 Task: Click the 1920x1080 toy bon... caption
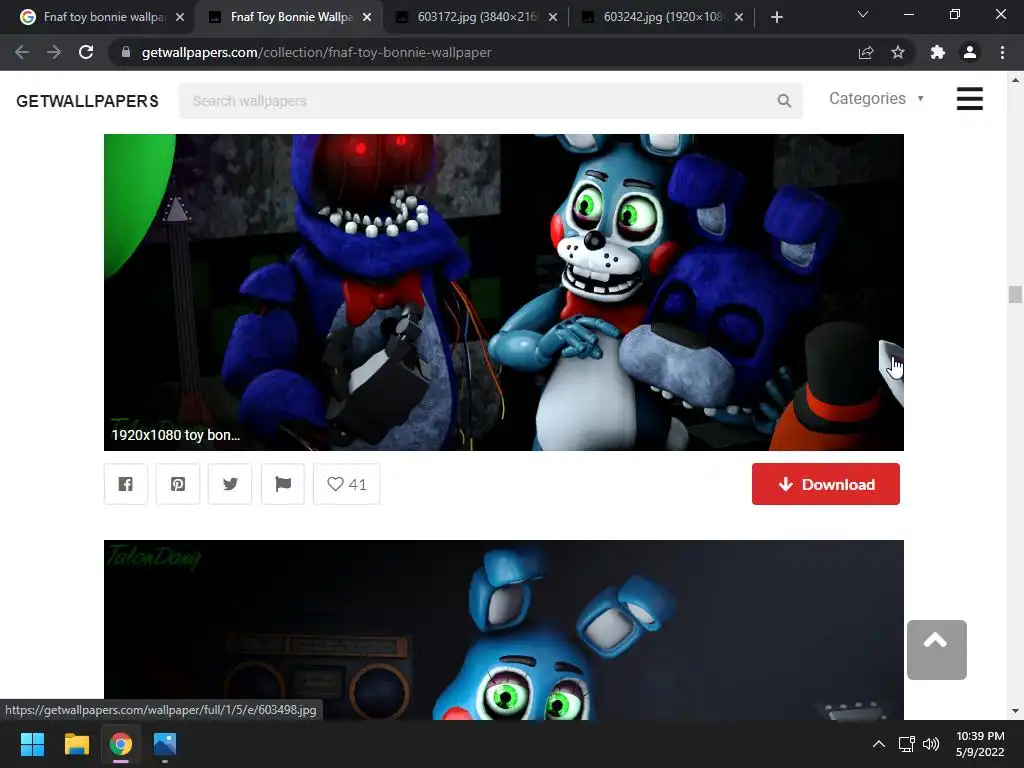pyautogui.click(x=176, y=435)
